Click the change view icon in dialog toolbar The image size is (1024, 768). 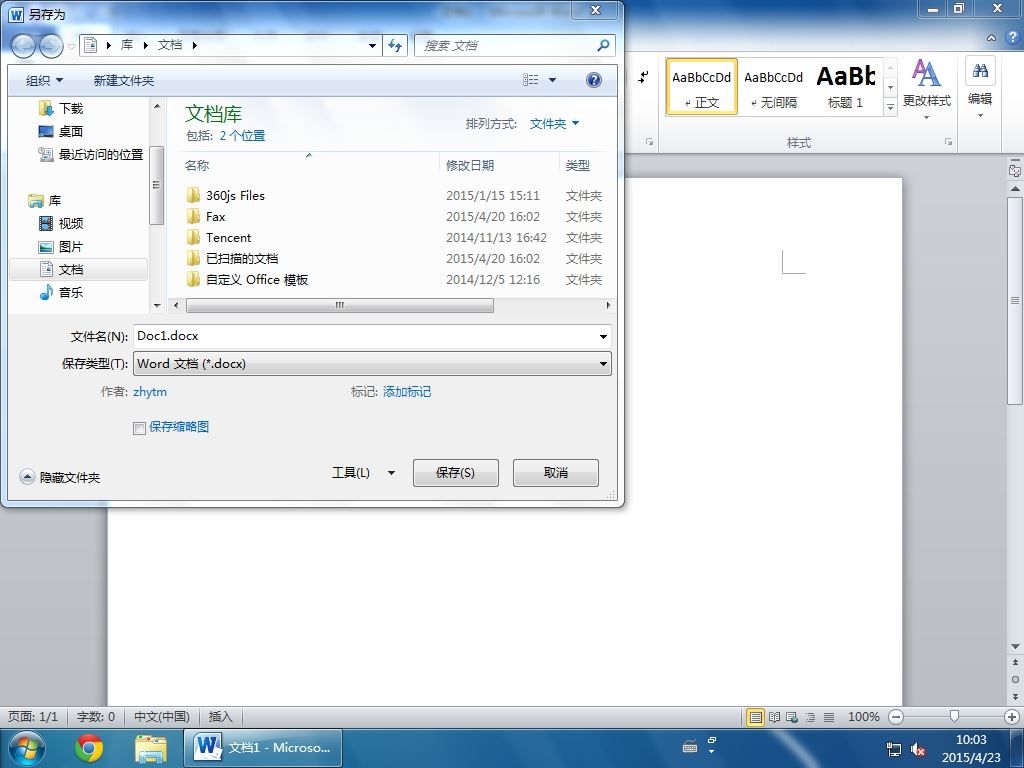(x=531, y=80)
